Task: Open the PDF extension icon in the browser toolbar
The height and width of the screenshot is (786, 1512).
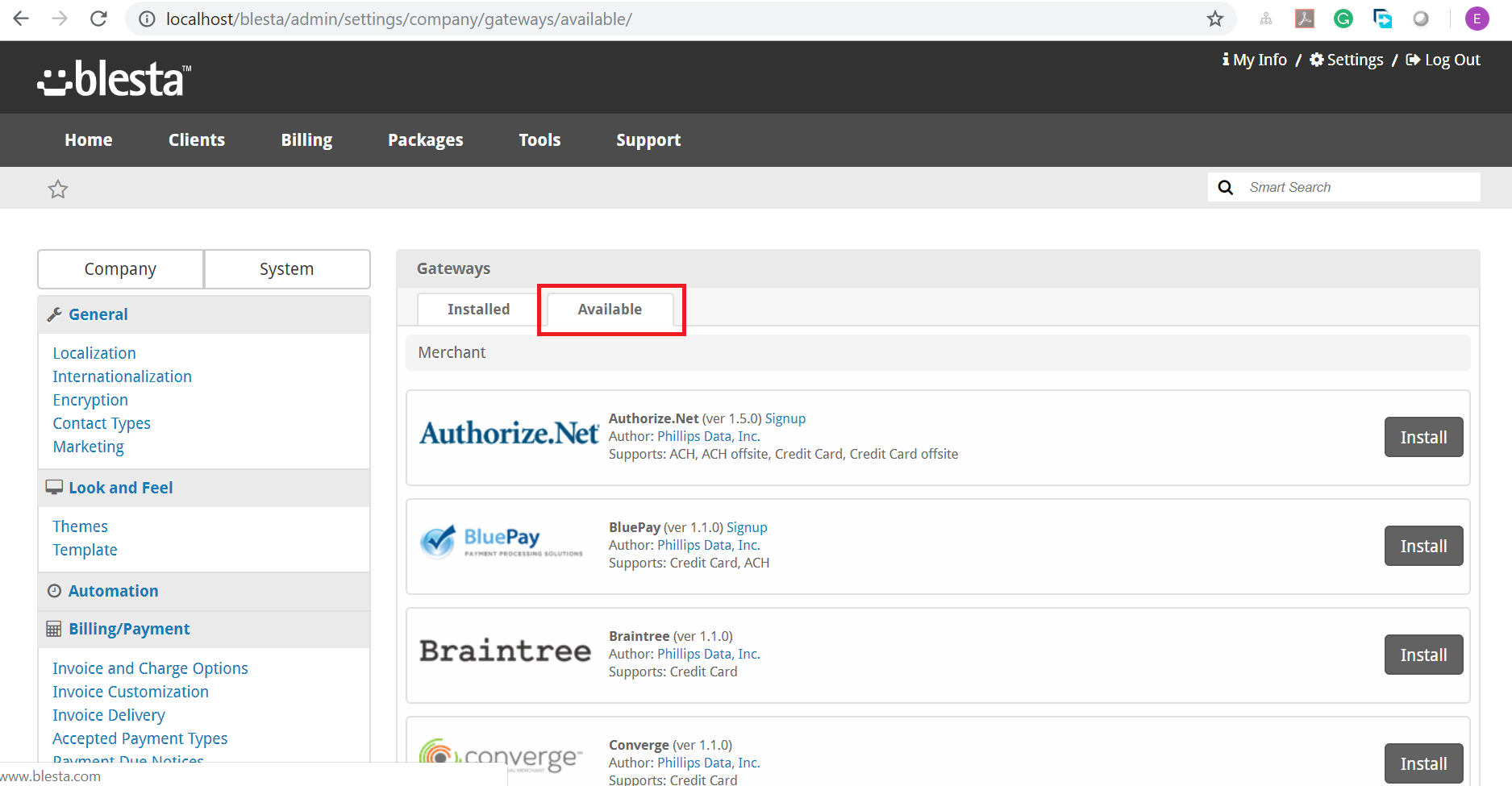Action: point(1305,19)
